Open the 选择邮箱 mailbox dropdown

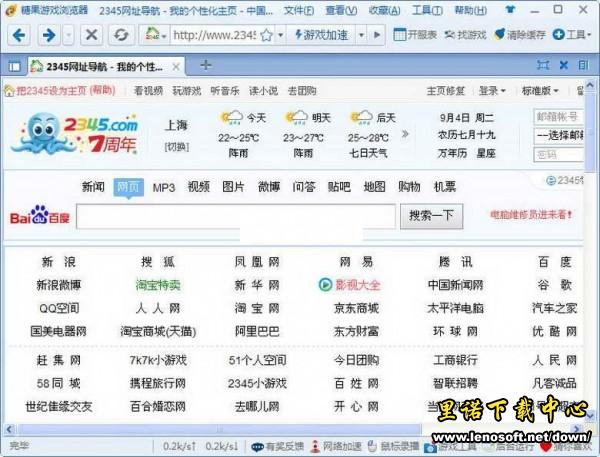click(x=558, y=135)
